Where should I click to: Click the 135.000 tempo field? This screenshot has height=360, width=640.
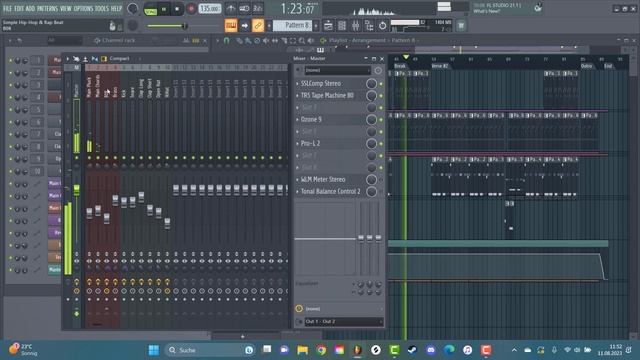(210, 9)
